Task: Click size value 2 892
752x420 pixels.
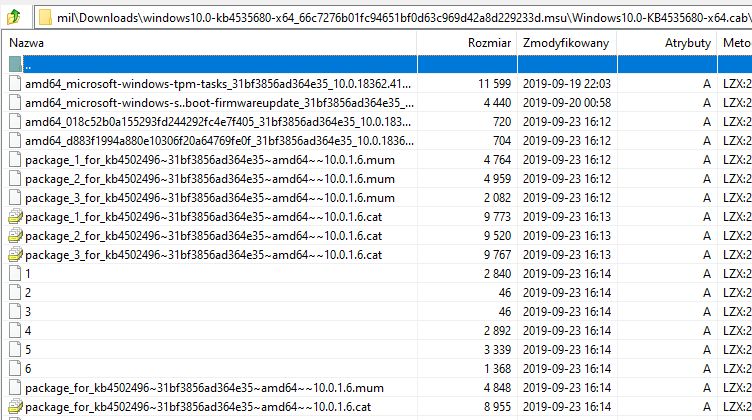Action: pyautogui.click(x=497, y=331)
